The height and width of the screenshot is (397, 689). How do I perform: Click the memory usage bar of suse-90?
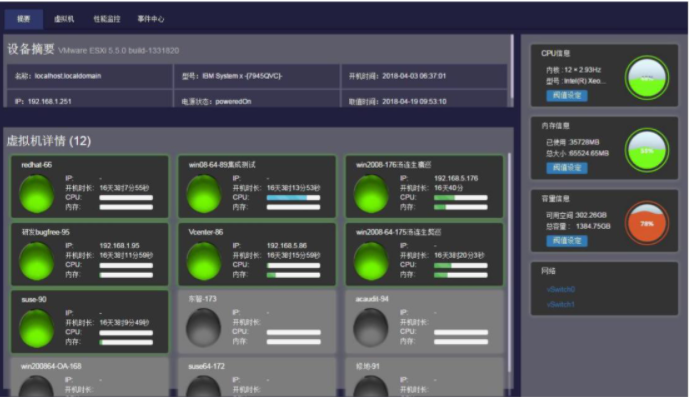pyautogui.click(x=126, y=342)
